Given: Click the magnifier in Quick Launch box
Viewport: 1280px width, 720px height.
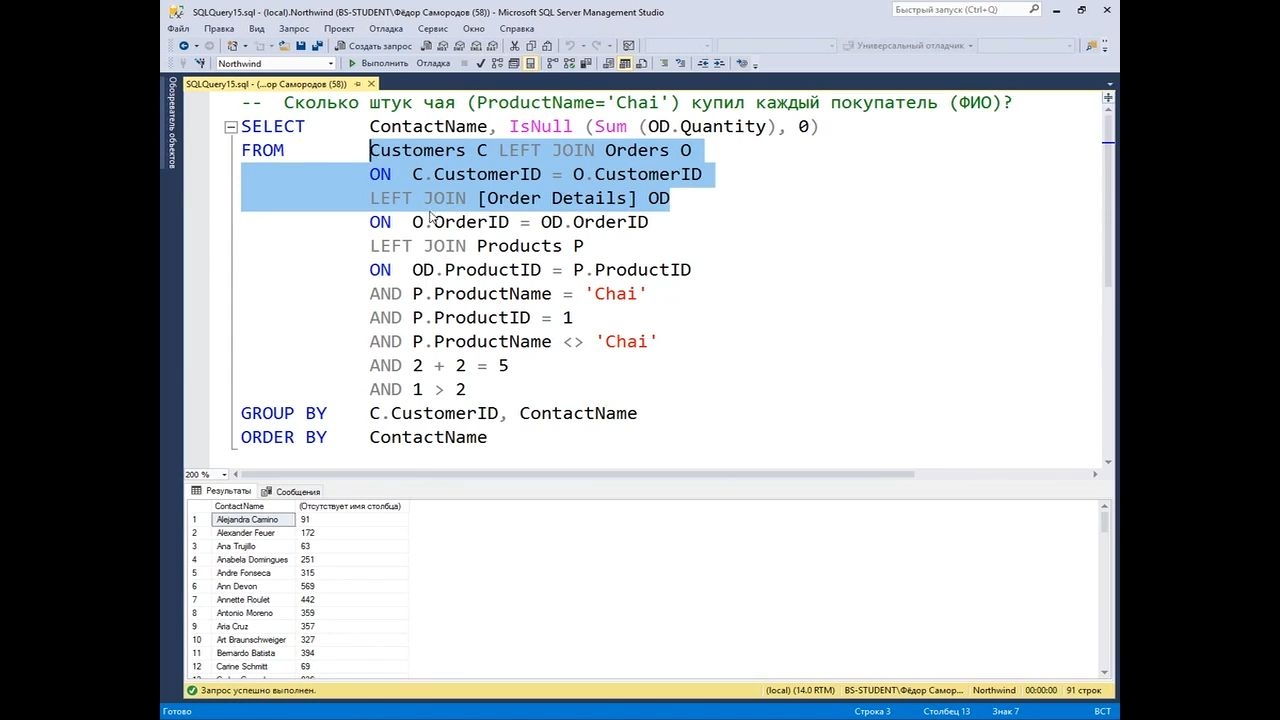Looking at the screenshot, I should 1033,10.
